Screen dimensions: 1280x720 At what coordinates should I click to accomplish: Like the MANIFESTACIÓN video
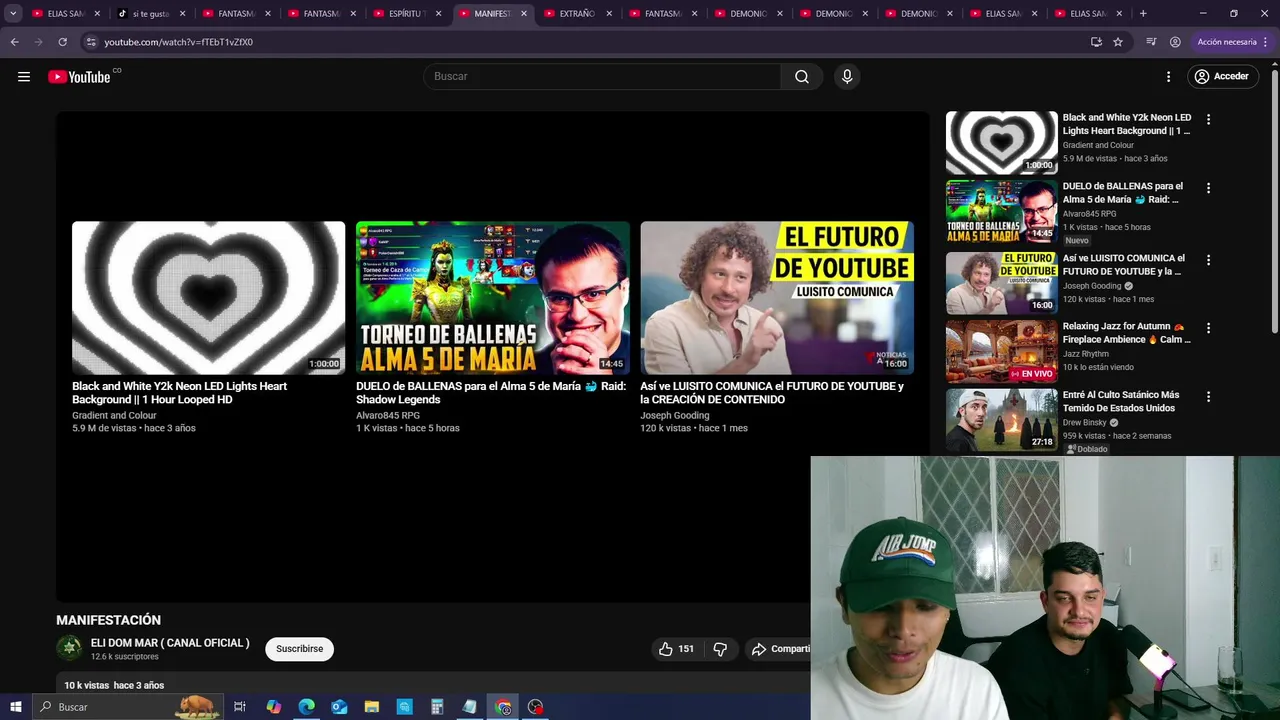point(676,649)
